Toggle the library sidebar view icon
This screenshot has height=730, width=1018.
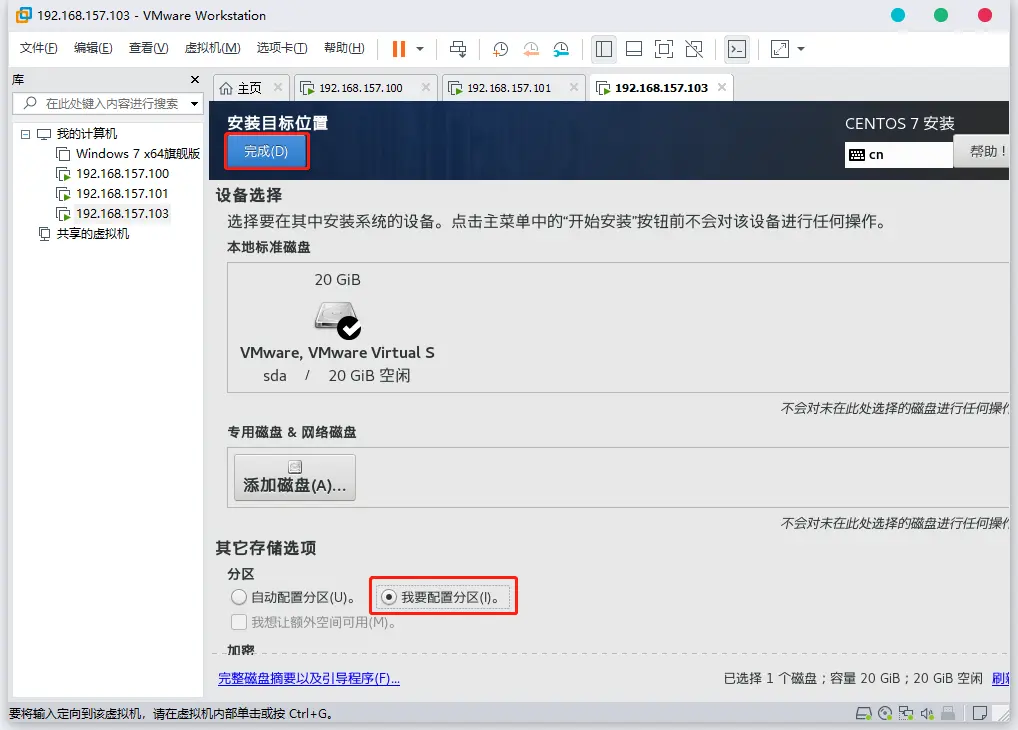[x=604, y=49]
